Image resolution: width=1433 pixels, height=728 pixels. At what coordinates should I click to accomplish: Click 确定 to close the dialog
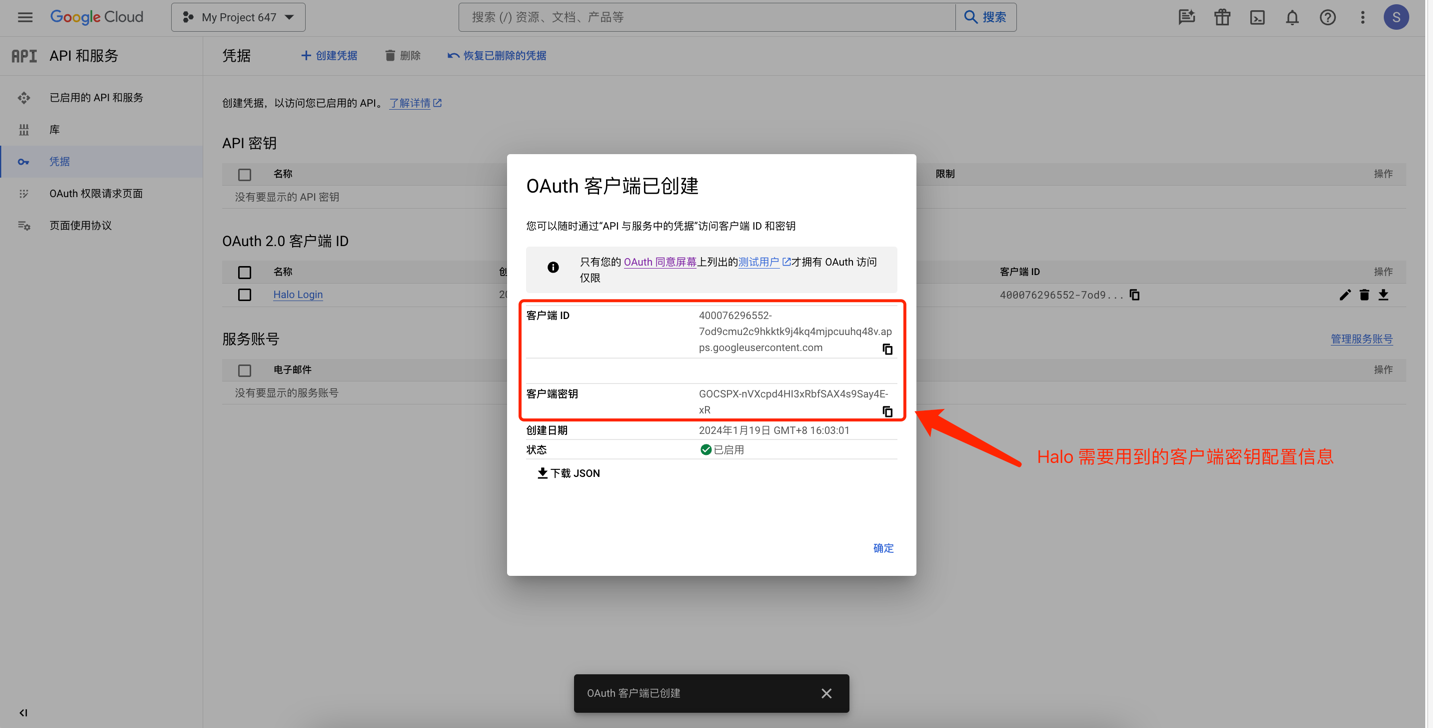[x=883, y=548]
